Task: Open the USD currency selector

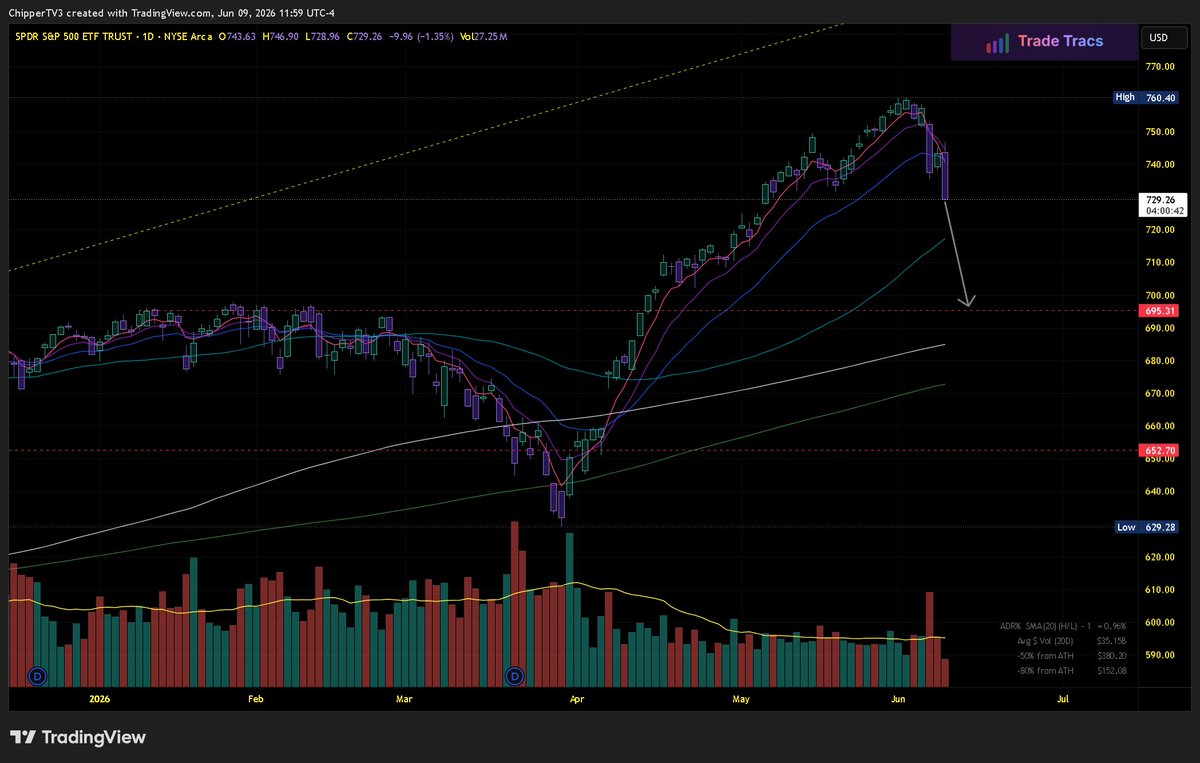Action: click(1166, 38)
